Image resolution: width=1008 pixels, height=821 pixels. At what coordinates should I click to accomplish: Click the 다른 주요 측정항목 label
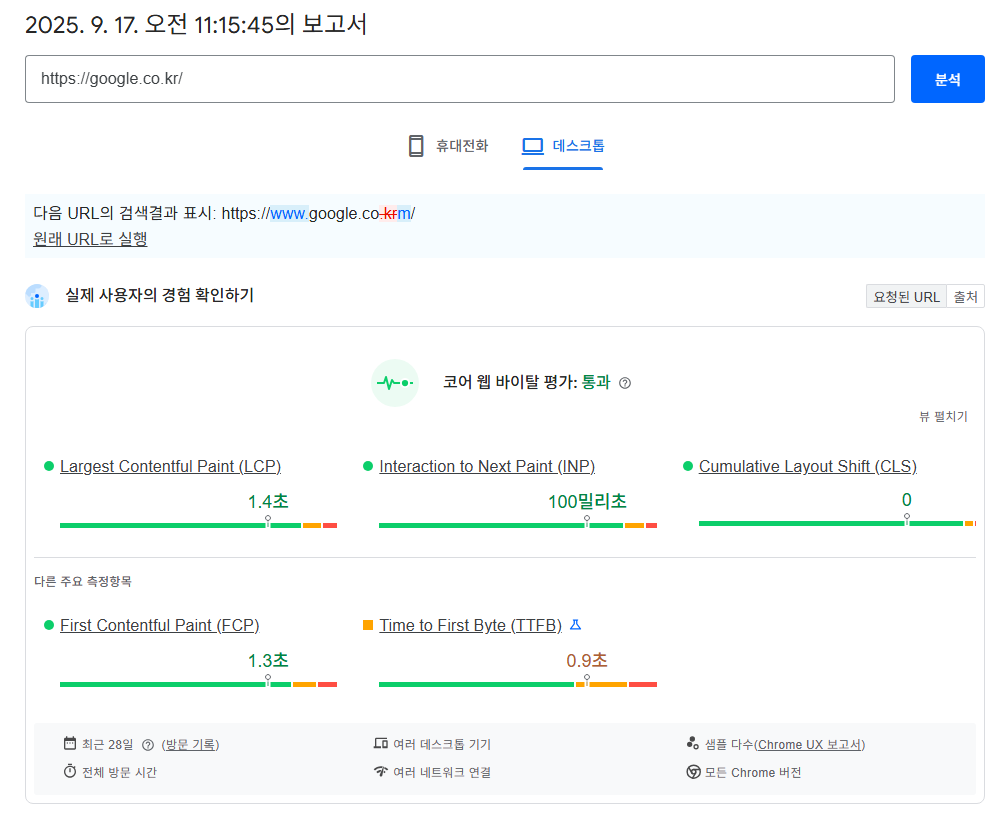83,581
